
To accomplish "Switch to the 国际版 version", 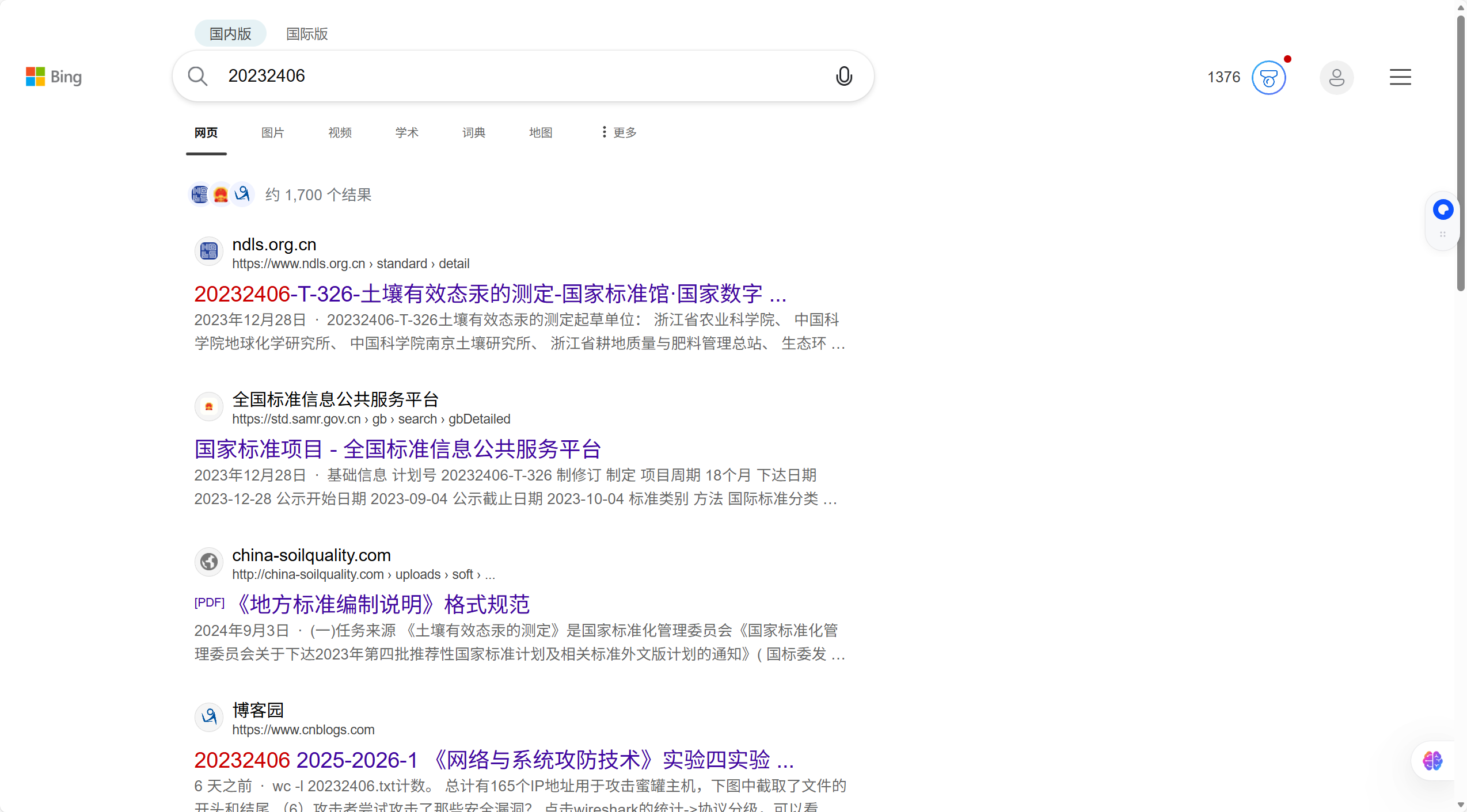I will coord(306,33).
